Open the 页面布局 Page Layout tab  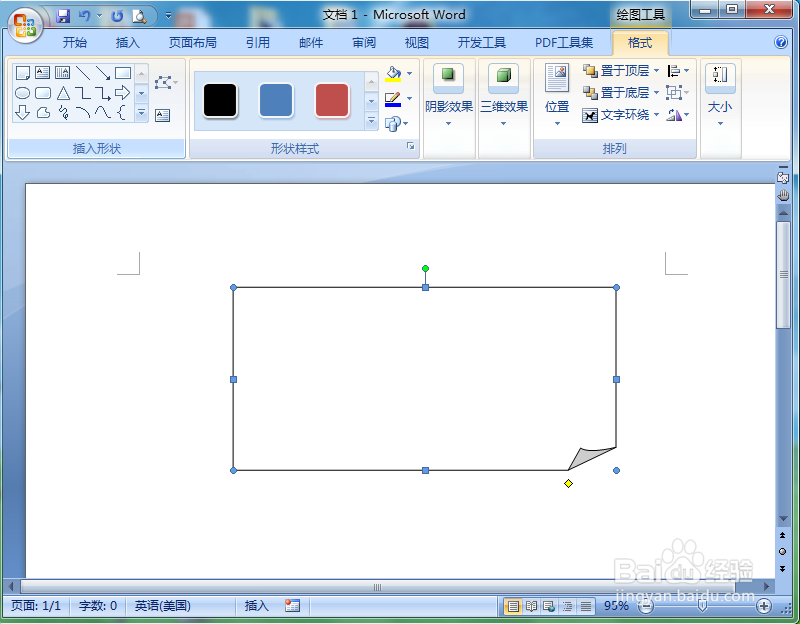pos(192,43)
